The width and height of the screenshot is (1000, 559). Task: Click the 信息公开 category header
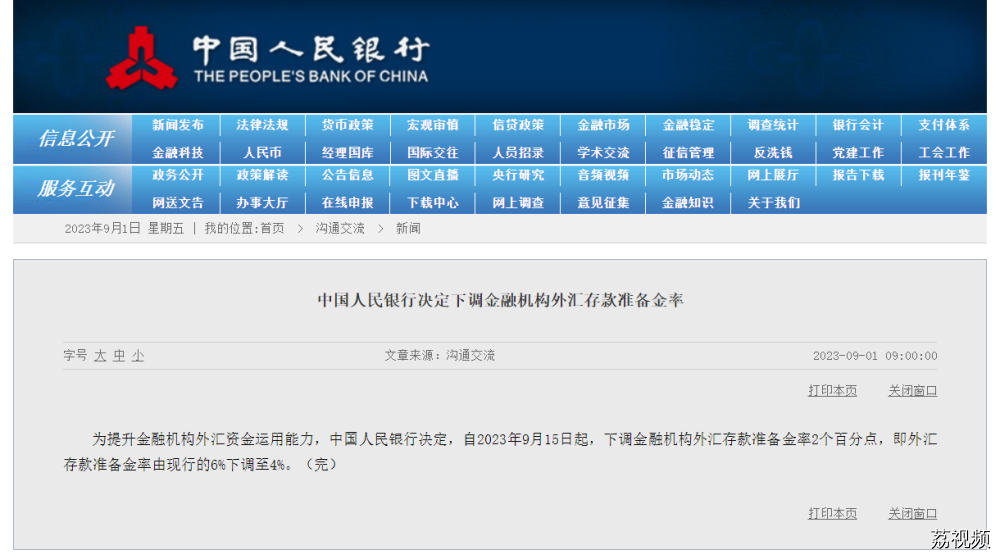pyautogui.click(x=77, y=138)
